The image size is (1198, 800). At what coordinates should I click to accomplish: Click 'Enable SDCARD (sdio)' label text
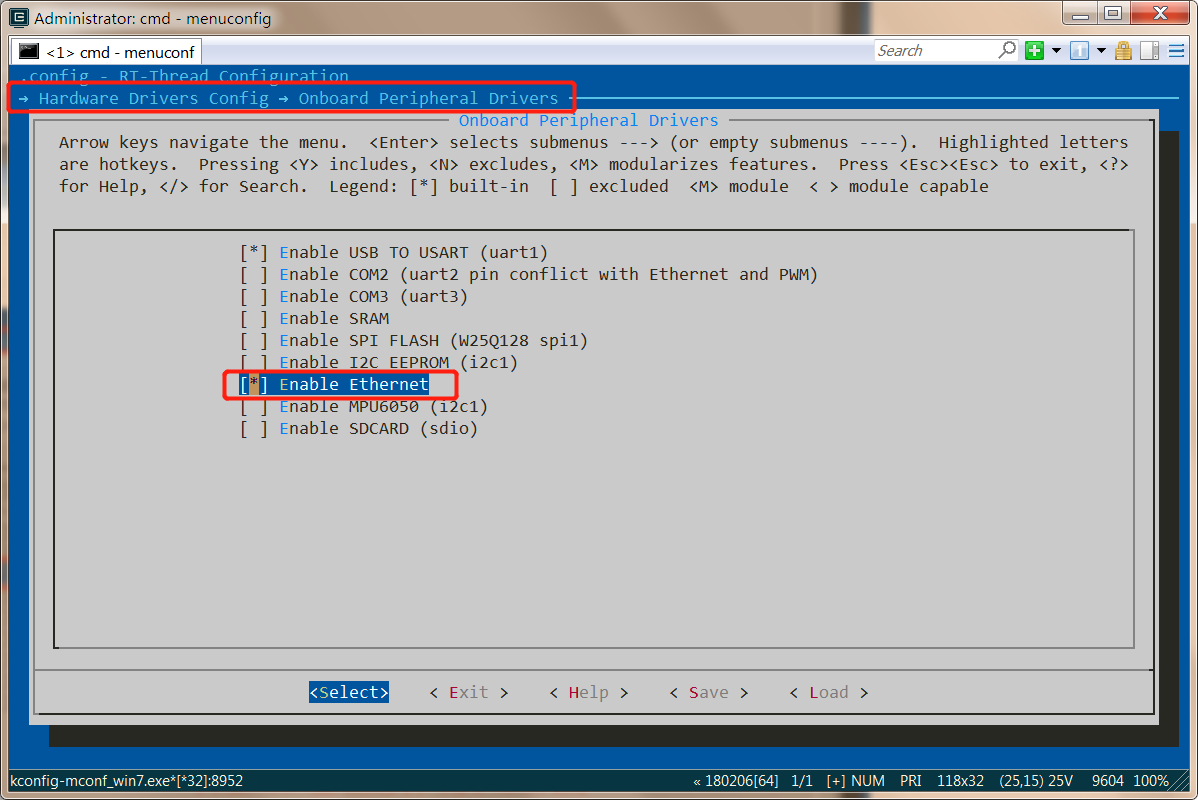(379, 429)
